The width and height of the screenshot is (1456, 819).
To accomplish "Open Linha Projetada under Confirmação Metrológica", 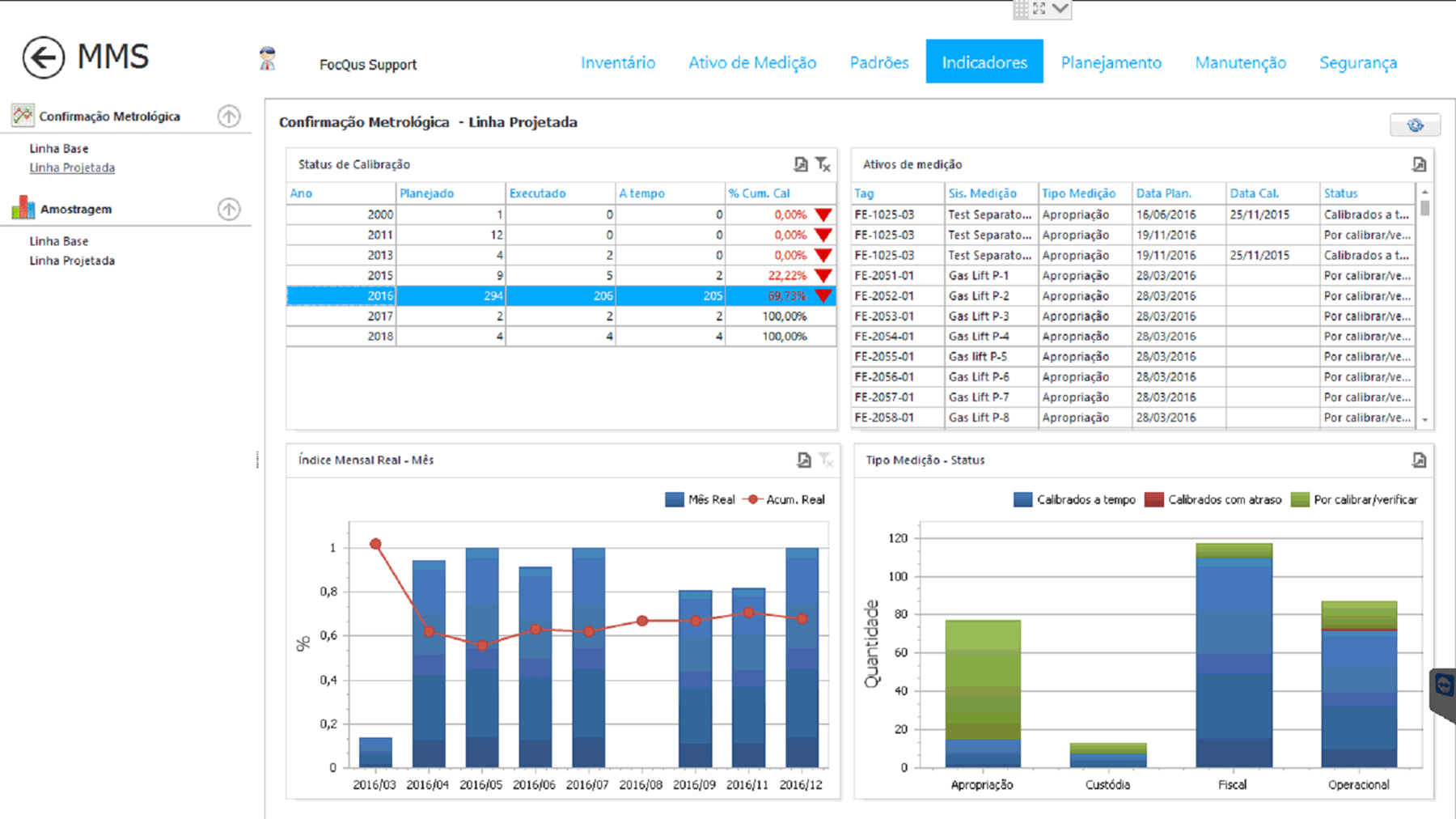I will (x=72, y=168).
